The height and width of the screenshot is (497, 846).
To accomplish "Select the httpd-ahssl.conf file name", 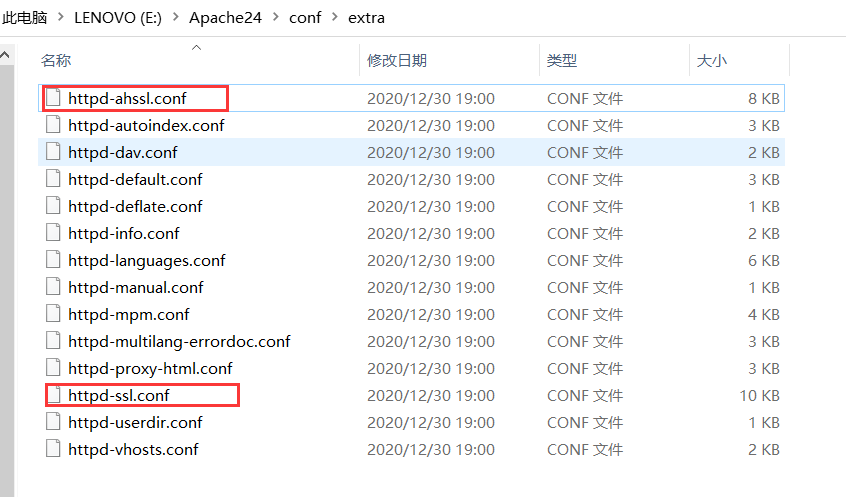I will pyautogui.click(x=127, y=98).
